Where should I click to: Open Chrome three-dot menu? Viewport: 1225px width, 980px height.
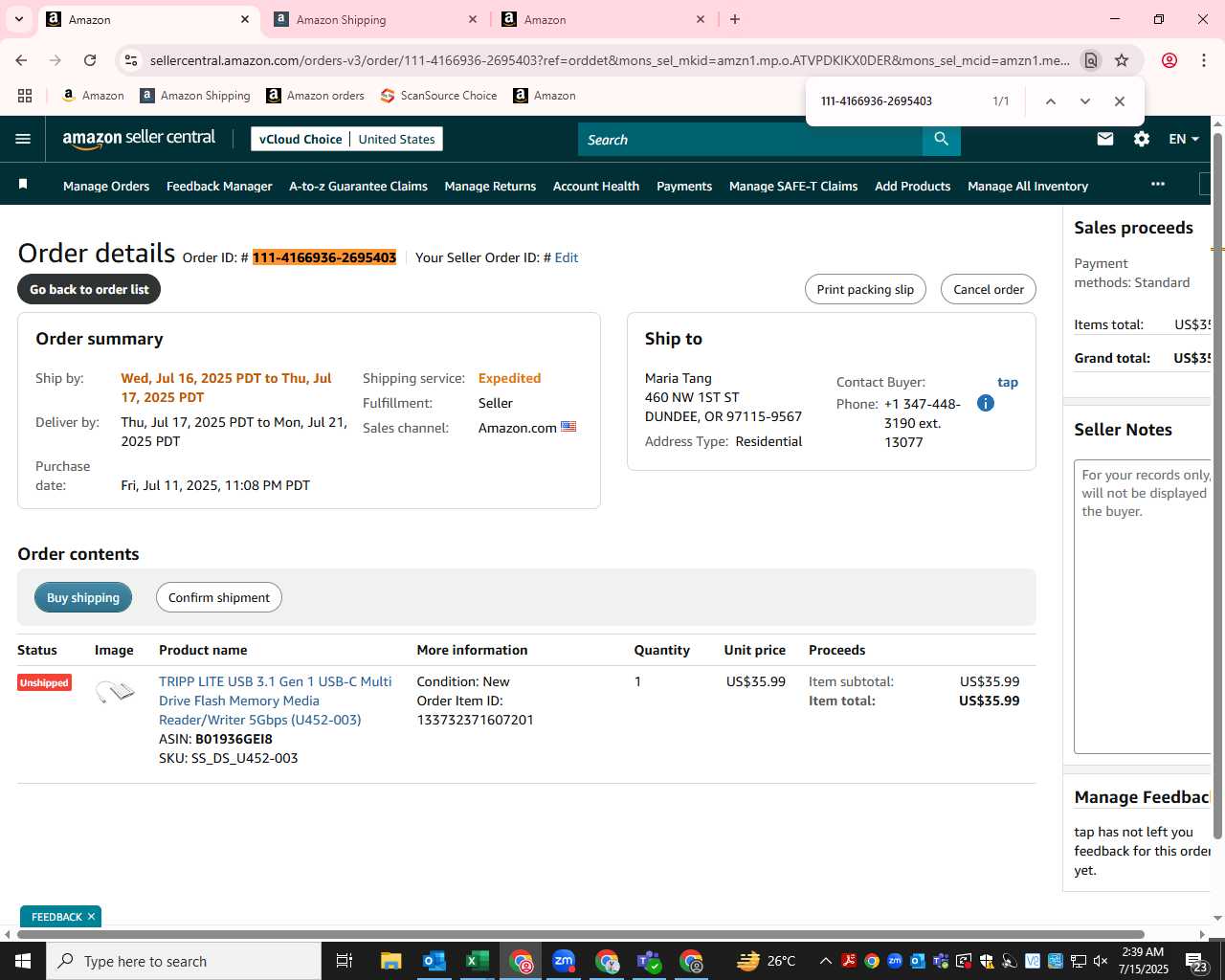point(1203,60)
